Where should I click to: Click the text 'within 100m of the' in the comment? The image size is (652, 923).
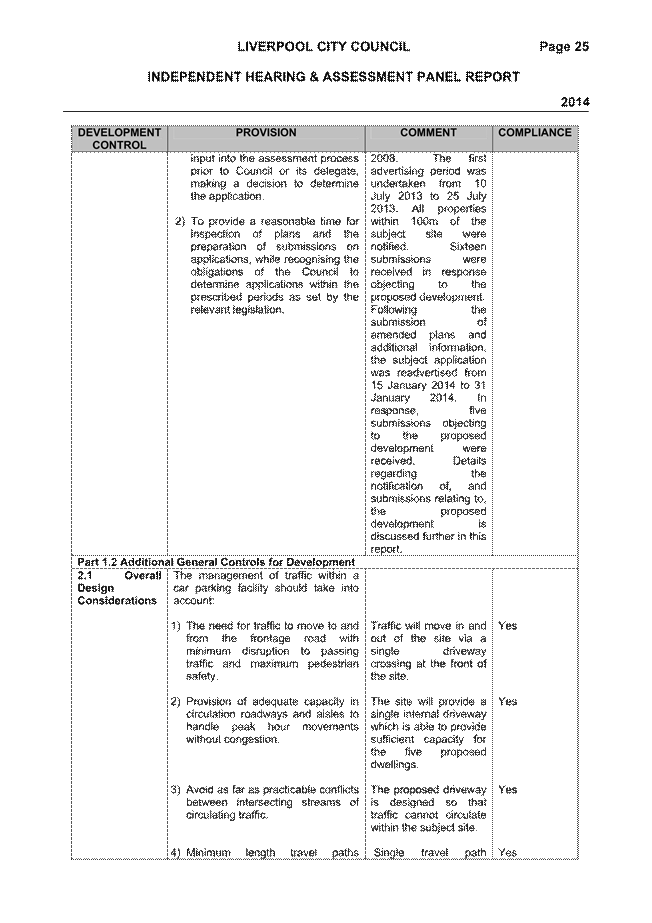[x=428, y=221]
